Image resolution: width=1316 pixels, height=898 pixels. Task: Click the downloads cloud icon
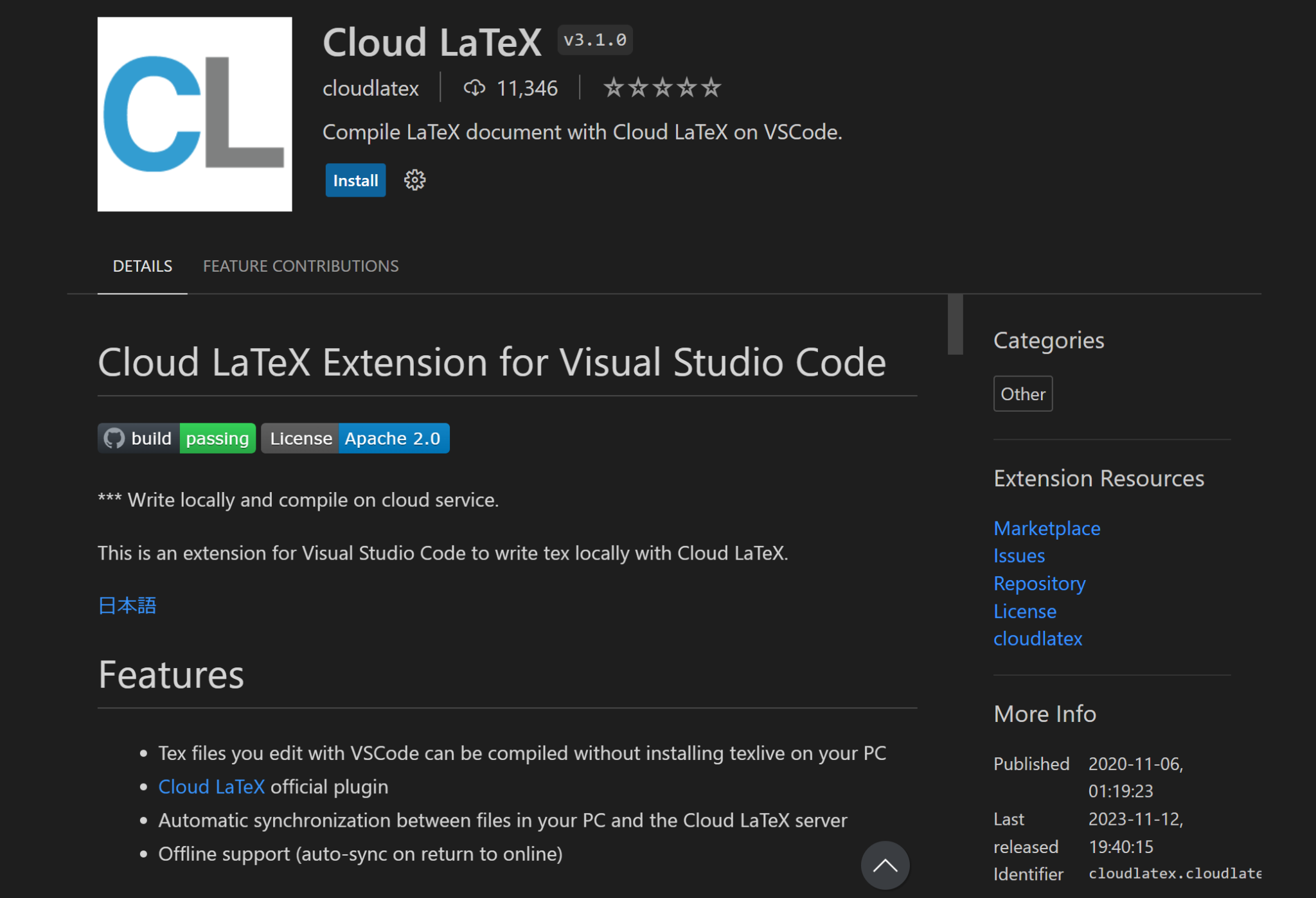pos(475,87)
